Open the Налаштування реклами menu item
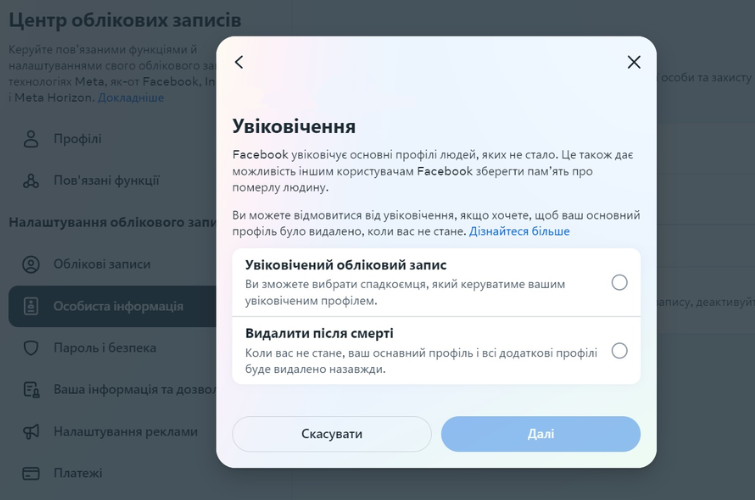The height and width of the screenshot is (500, 755). click(x=125, y=432)
